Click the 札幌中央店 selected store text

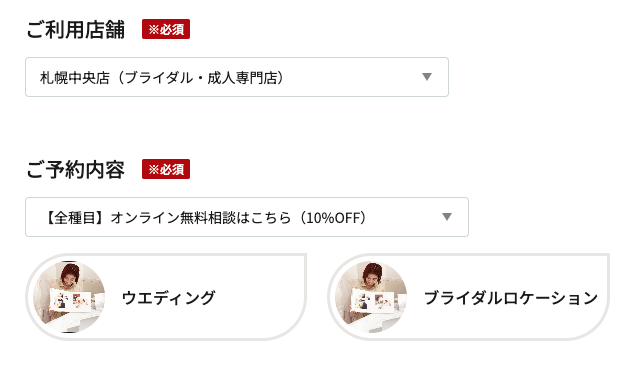pyautogui.click(x=75, y=78)
